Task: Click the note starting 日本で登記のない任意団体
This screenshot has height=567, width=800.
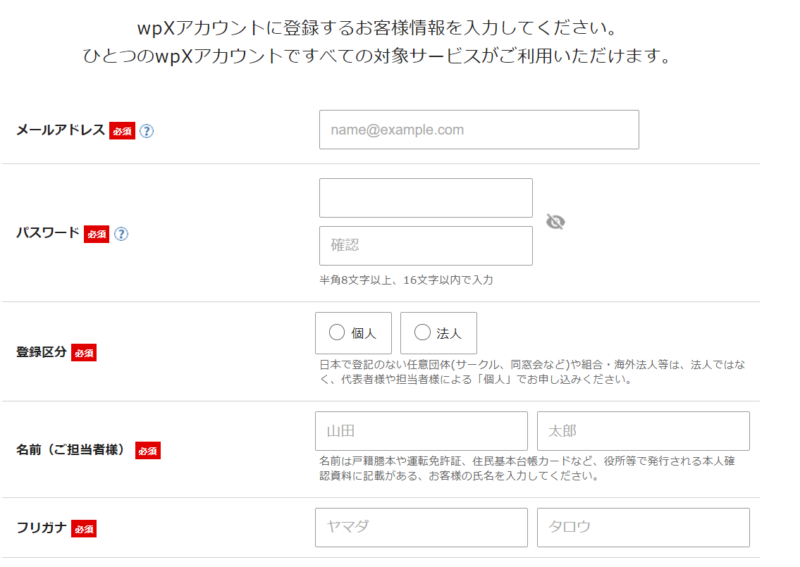Action: point(532,372)
